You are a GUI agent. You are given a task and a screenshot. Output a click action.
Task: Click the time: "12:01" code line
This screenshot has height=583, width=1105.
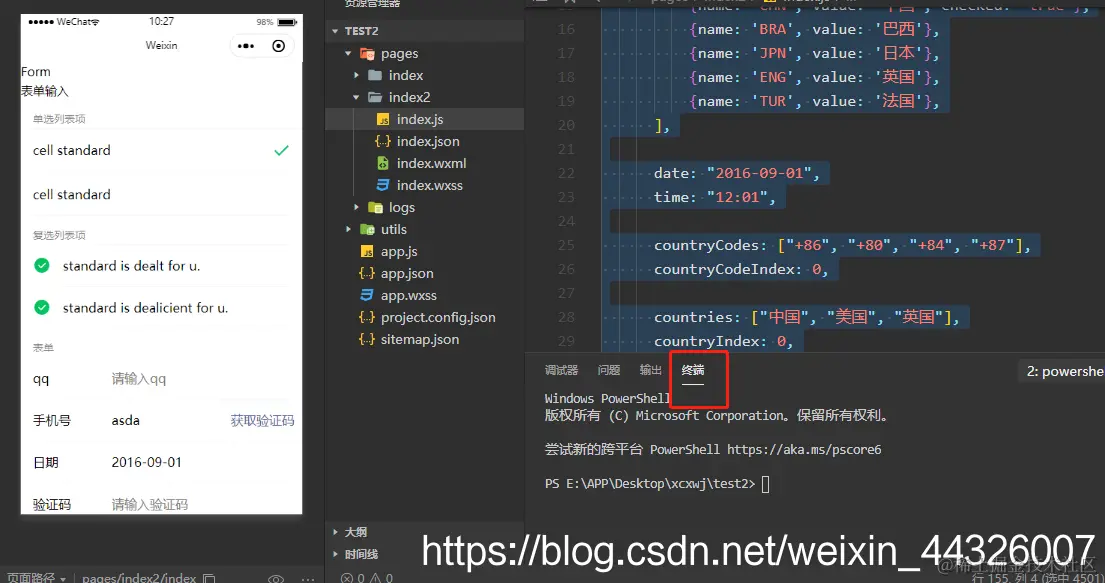pyautogui.click(x=714, y=197)
